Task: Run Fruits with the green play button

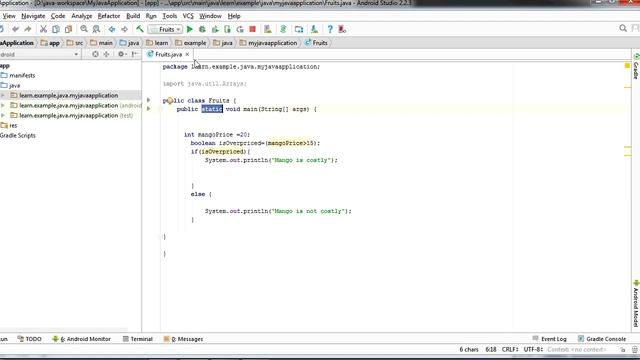Action: (x=189, y=29)
